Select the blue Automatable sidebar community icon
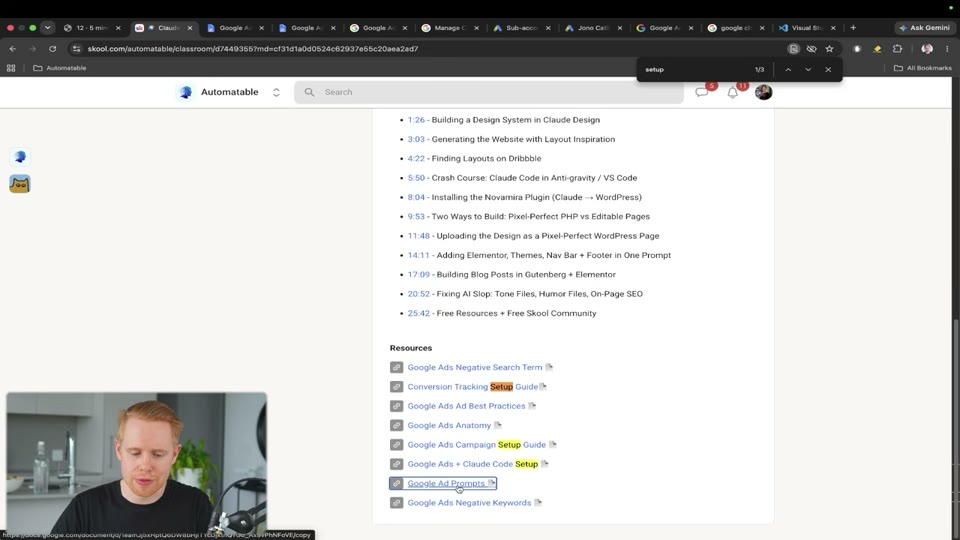The width and height of the screenshot is (960, 540). click(x=20, y=157)
